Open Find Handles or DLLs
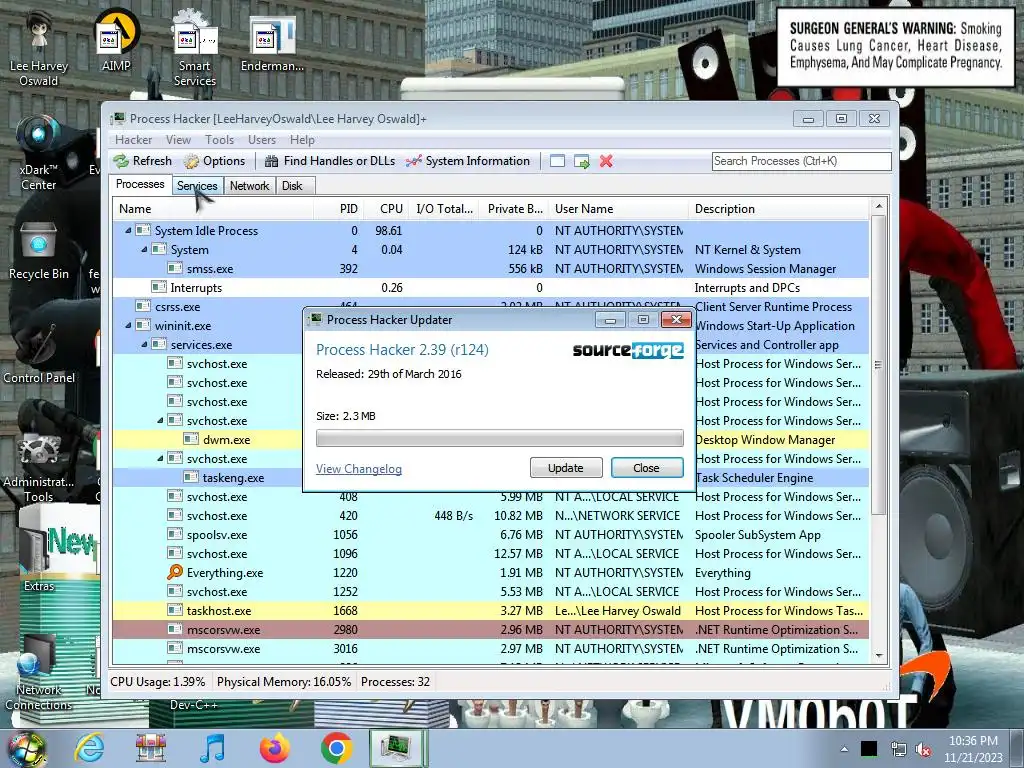The height and width of the screenshot is (768, 1024). (x=330, y=161)
